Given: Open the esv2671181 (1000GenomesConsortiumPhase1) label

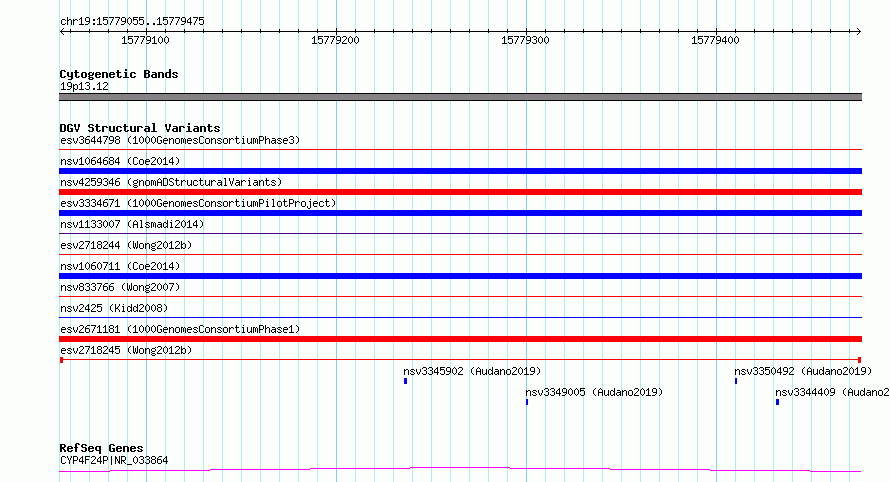Looking at the screenshot, I should (x=180, y=329).
